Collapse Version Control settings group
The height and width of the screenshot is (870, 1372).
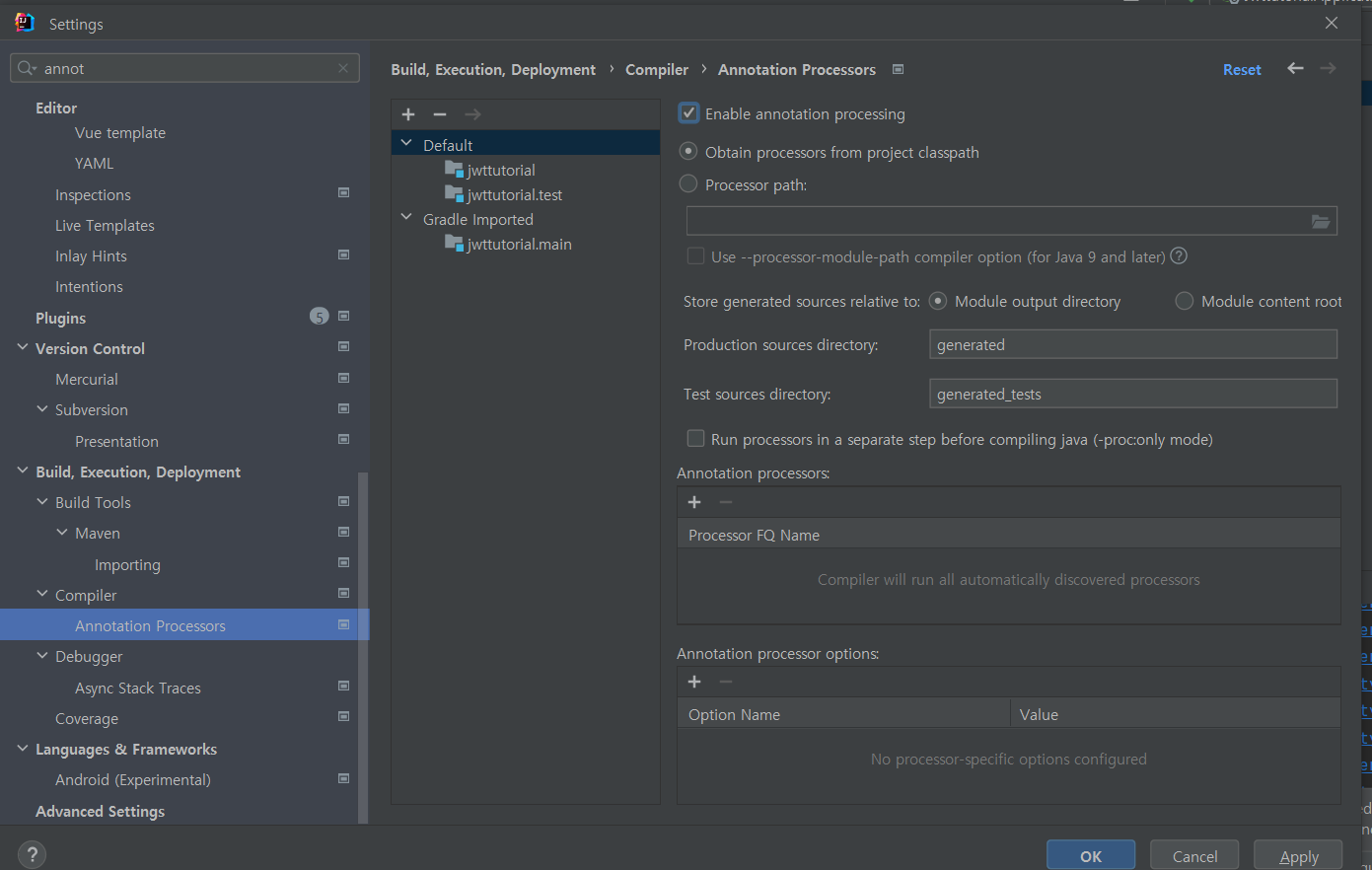[23, 348]
